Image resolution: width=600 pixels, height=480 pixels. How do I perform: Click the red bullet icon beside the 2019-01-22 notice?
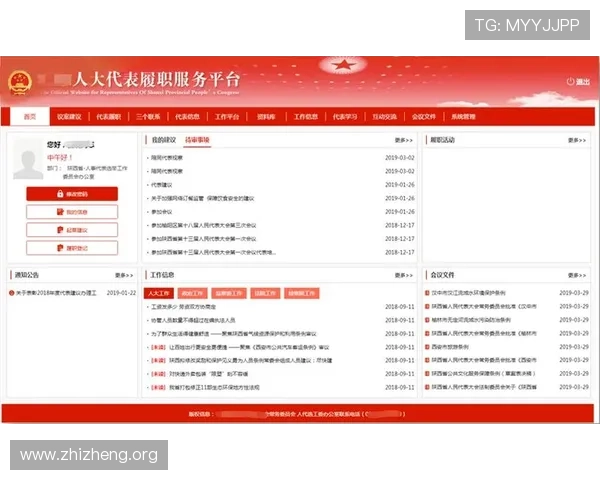pos(11,293)
